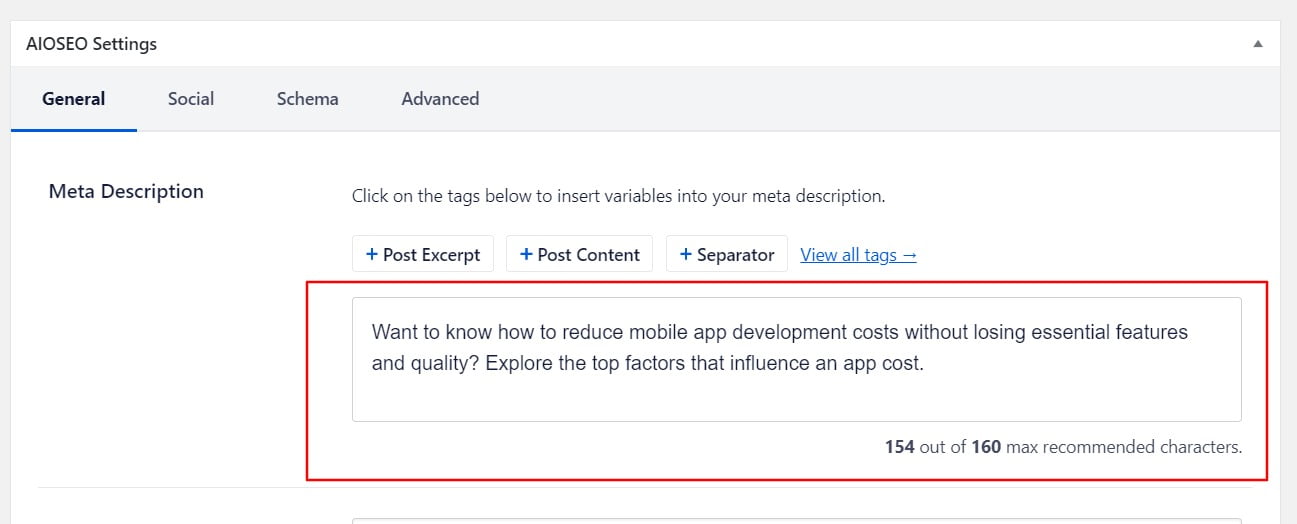Viewport: 1297px width, 524px height.
Task: Select the Advanced tab
Action: click(x=440, y=99)
